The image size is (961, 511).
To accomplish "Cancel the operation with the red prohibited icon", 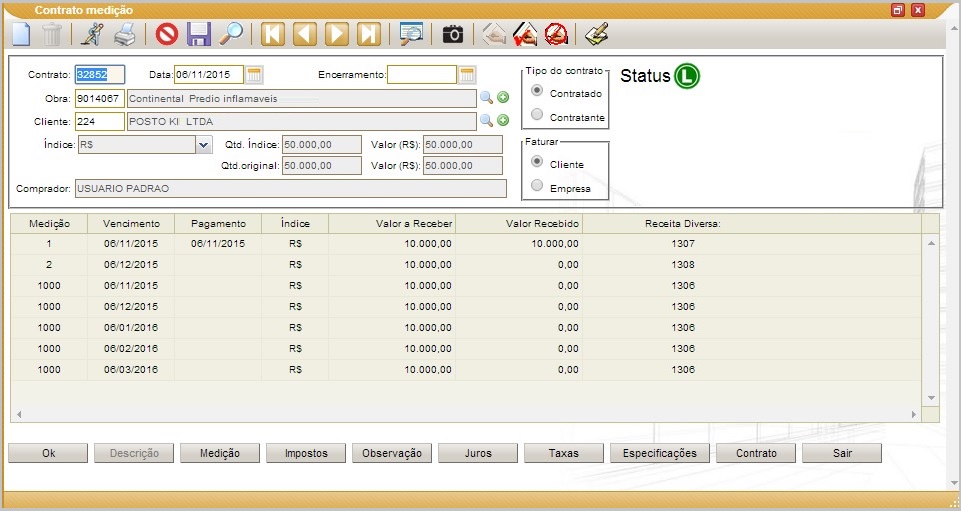I will 166,34.
